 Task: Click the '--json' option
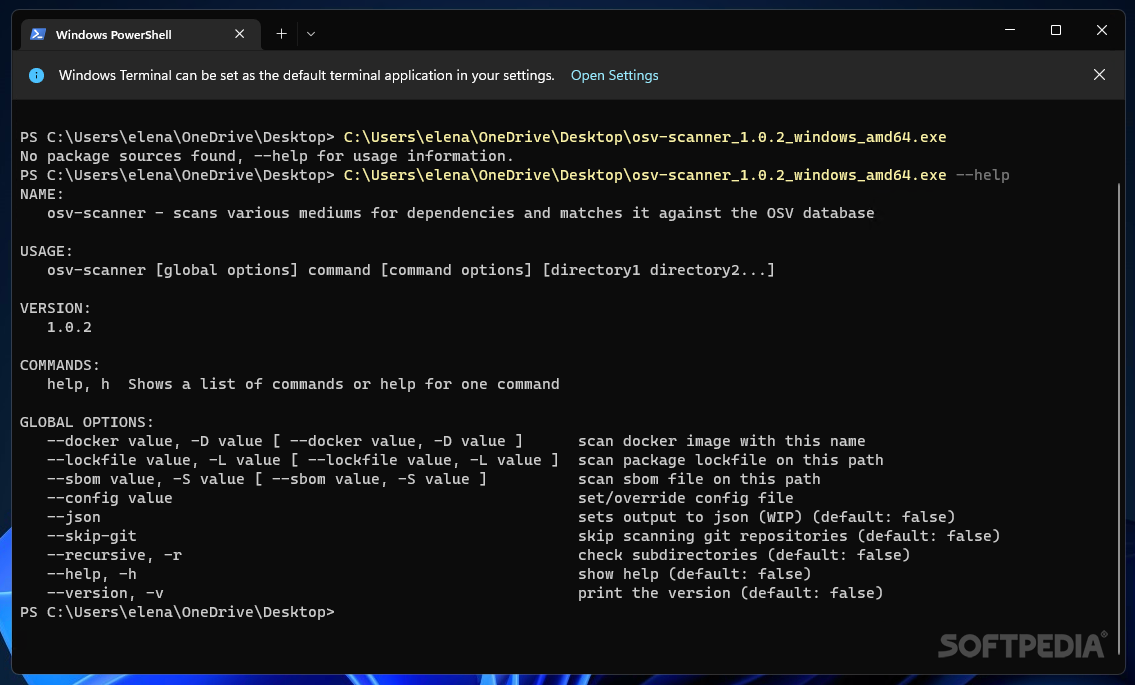point(73,517)
